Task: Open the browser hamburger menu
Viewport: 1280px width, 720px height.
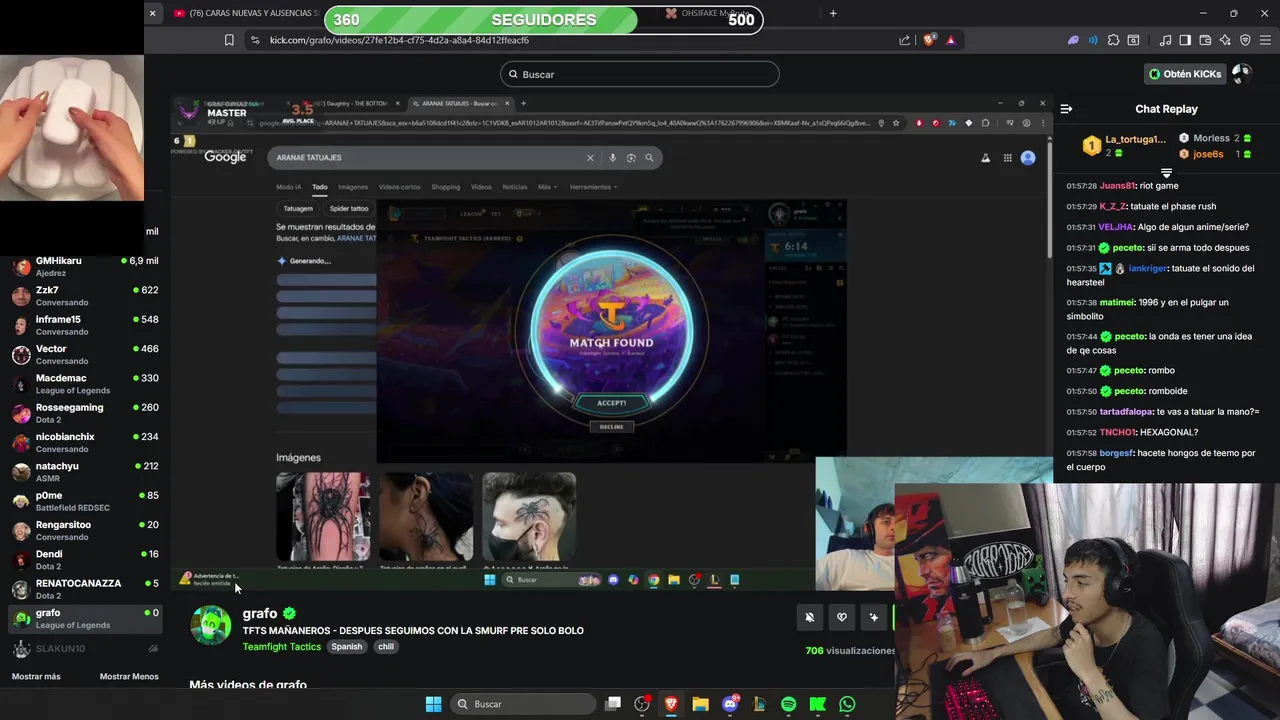Action: click(x=1265, y=40)
